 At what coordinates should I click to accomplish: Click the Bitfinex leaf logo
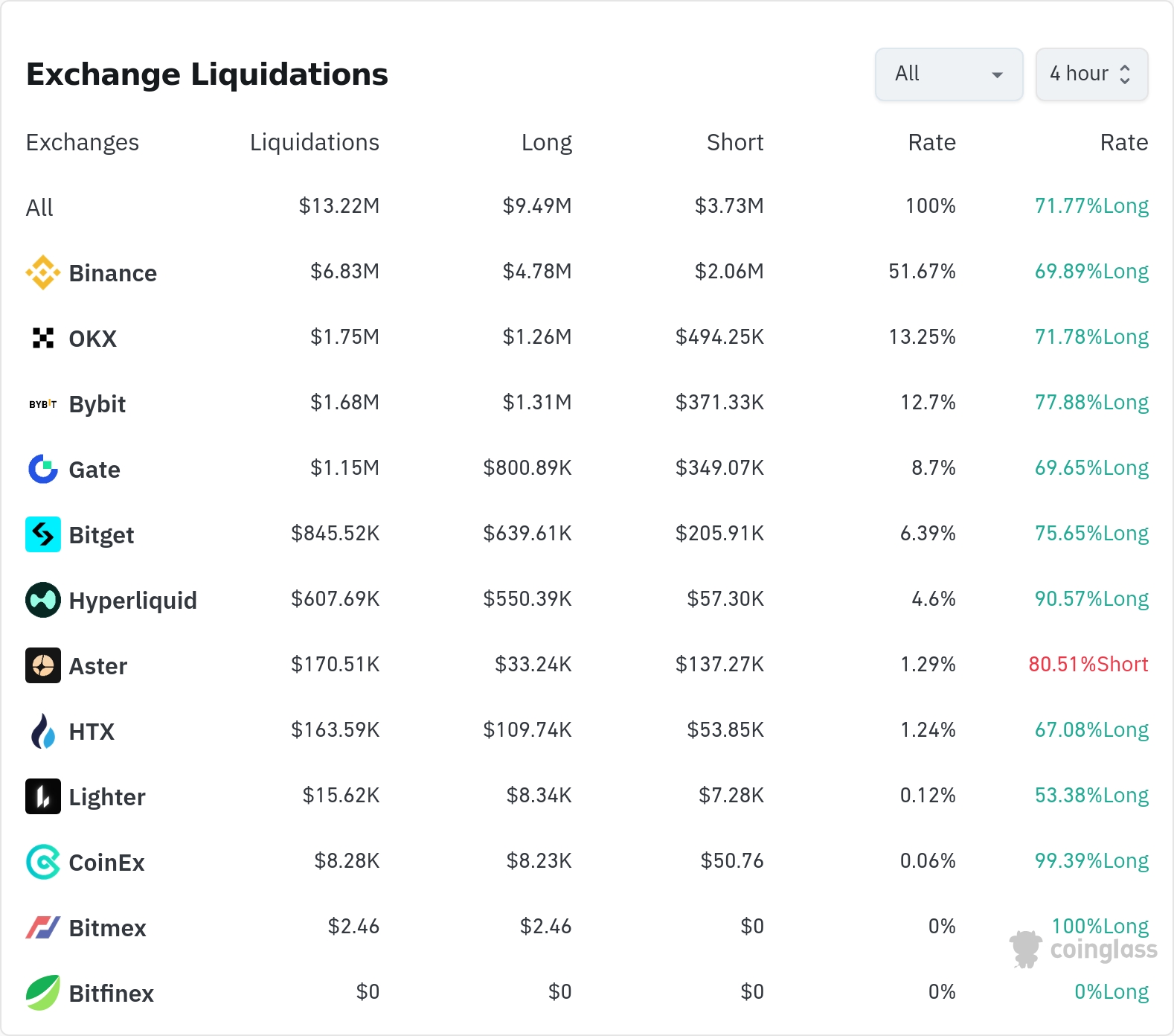43,994
